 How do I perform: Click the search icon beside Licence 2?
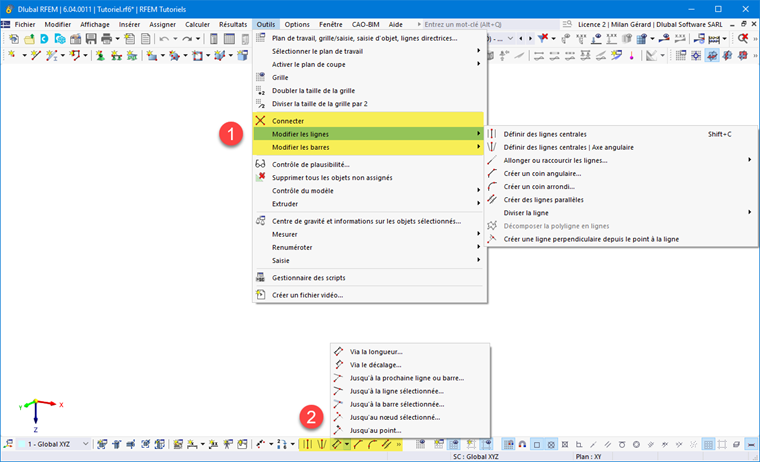tap(567, 24)
